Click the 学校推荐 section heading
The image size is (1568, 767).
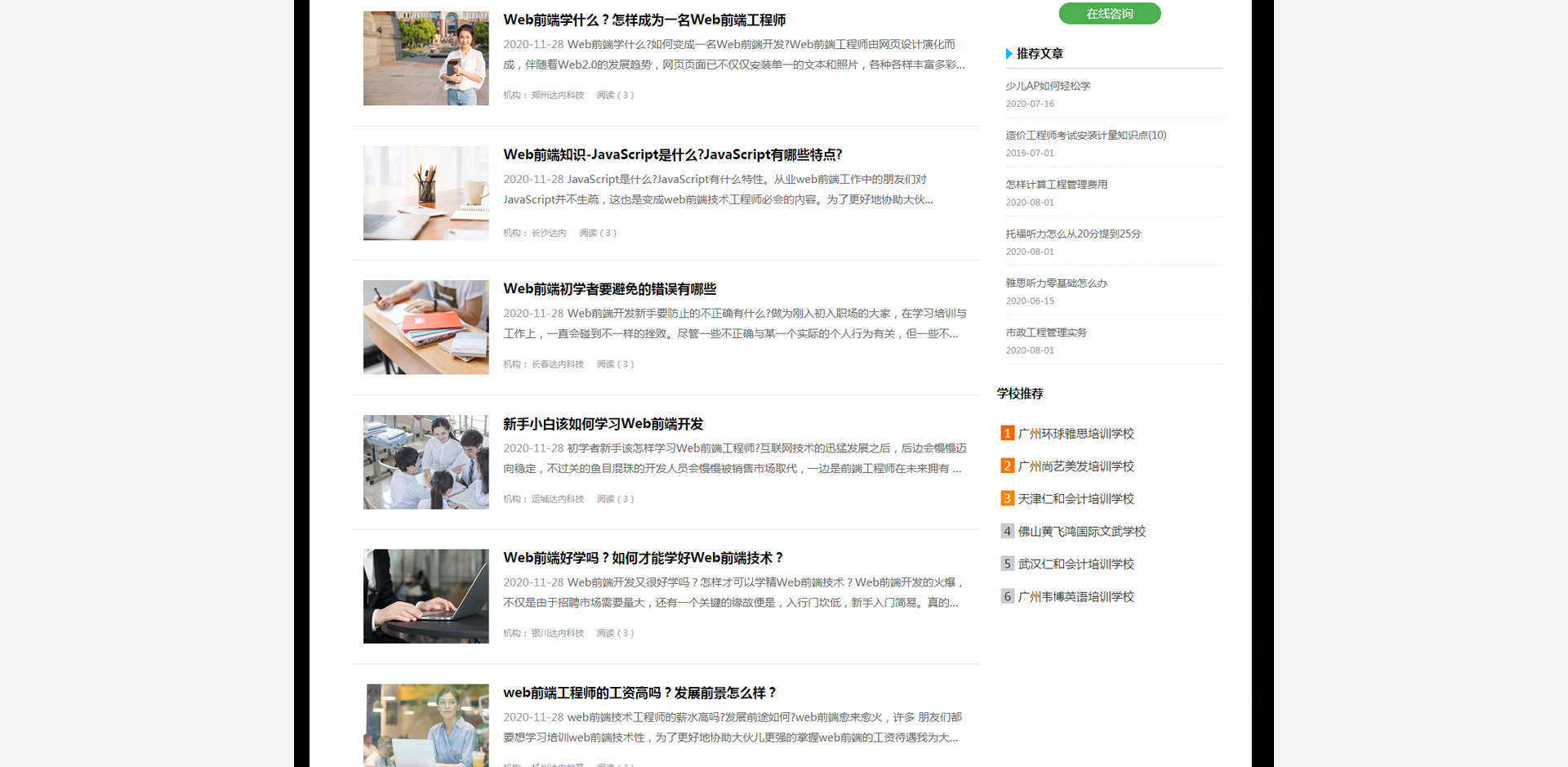click(x=1020, y=394)
